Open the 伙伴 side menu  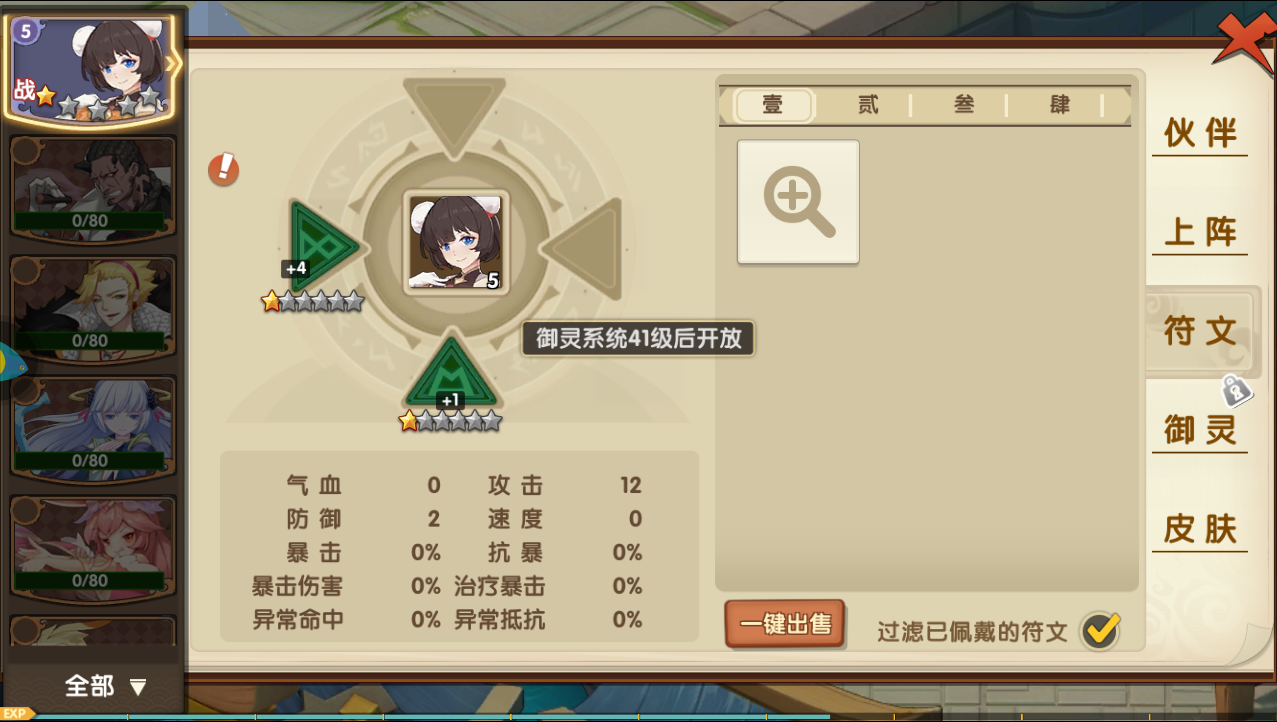pos(1200,133)
